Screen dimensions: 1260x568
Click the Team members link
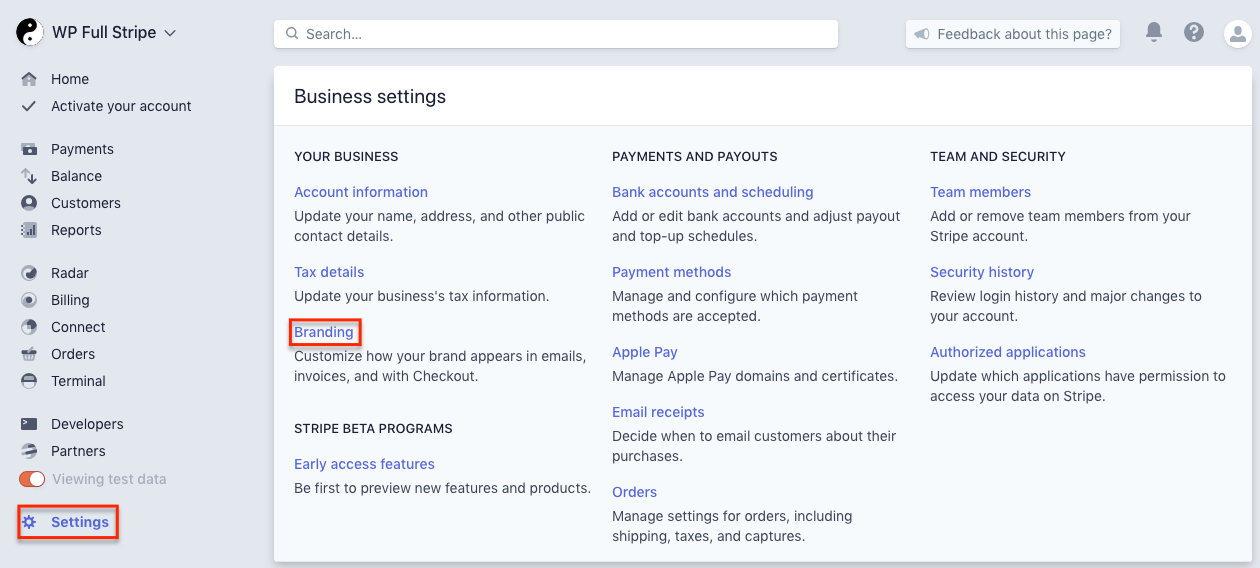pos(980,192)
